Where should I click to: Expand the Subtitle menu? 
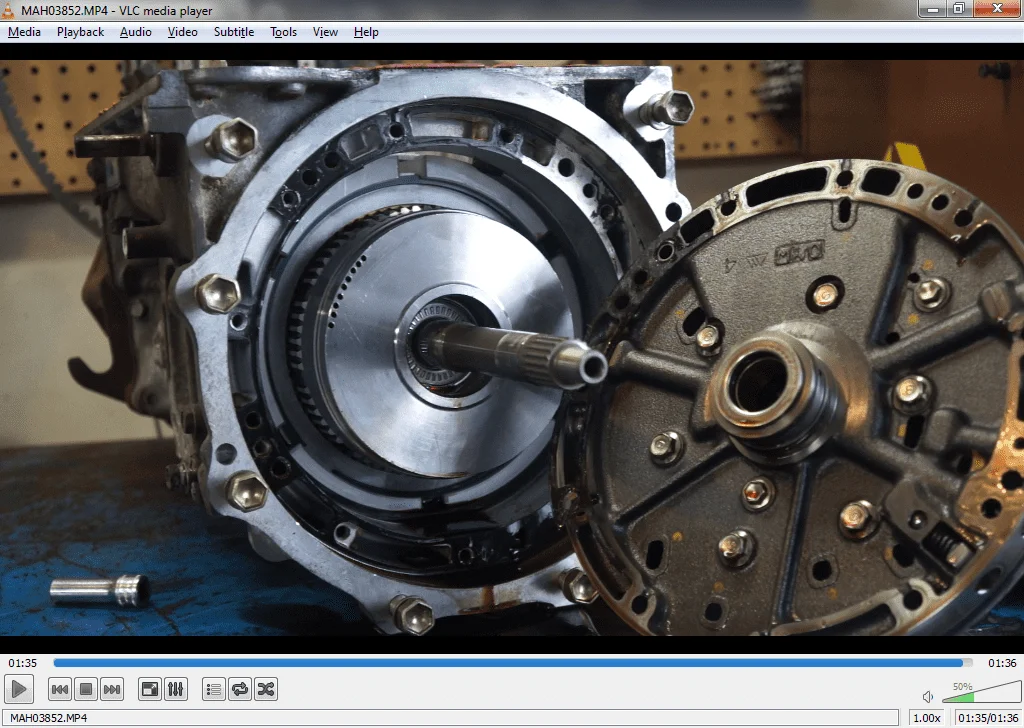tap(233, 32)
